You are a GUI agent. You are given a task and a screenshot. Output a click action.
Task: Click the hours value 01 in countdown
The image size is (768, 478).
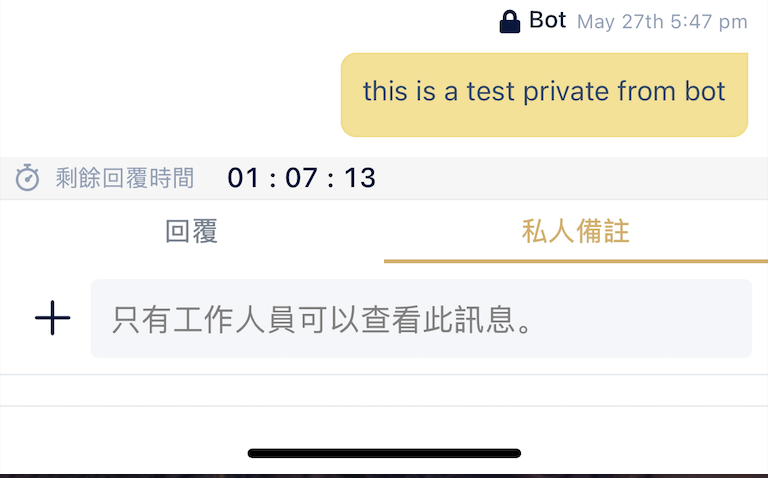[x=243, y=179]
